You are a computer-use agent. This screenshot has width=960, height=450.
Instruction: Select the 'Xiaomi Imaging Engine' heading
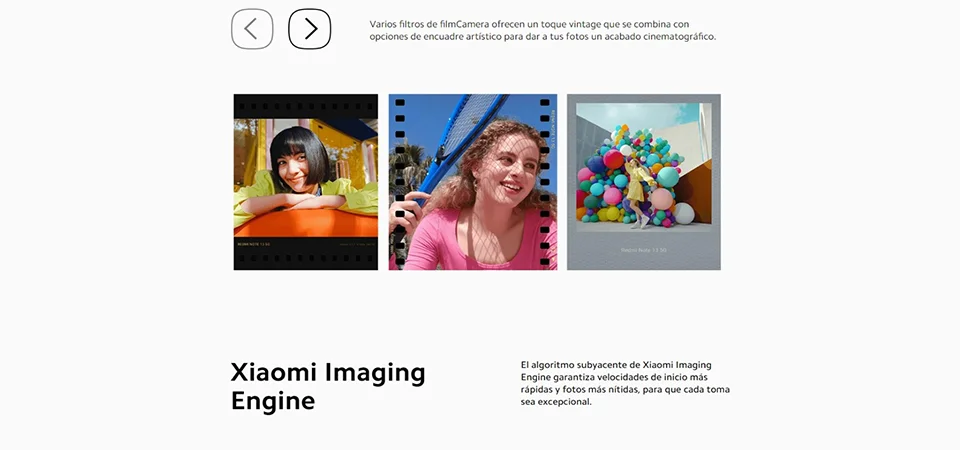[328, 386]
